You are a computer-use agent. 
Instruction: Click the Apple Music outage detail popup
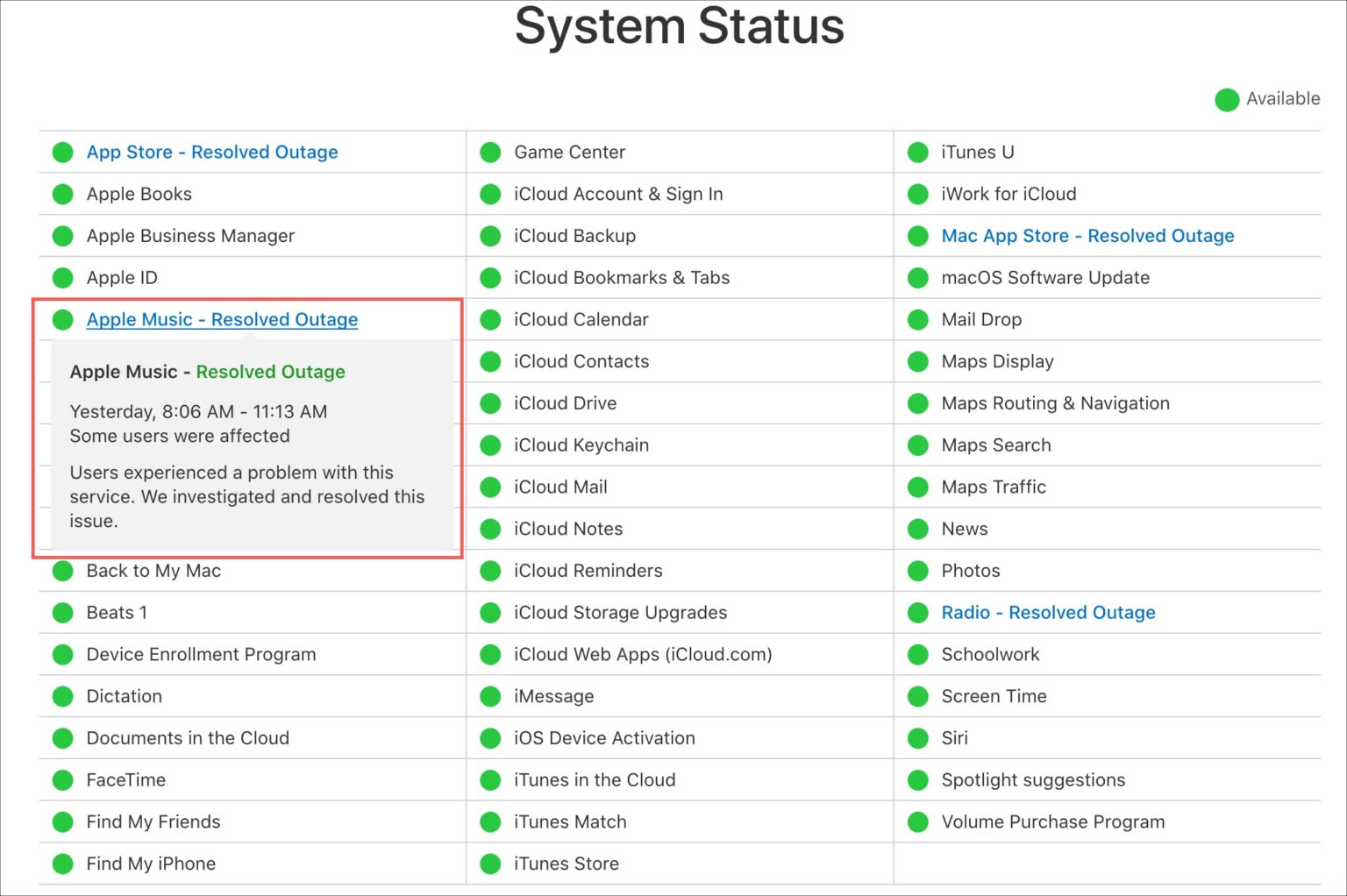pyautogui.click(x=253, y=447)
